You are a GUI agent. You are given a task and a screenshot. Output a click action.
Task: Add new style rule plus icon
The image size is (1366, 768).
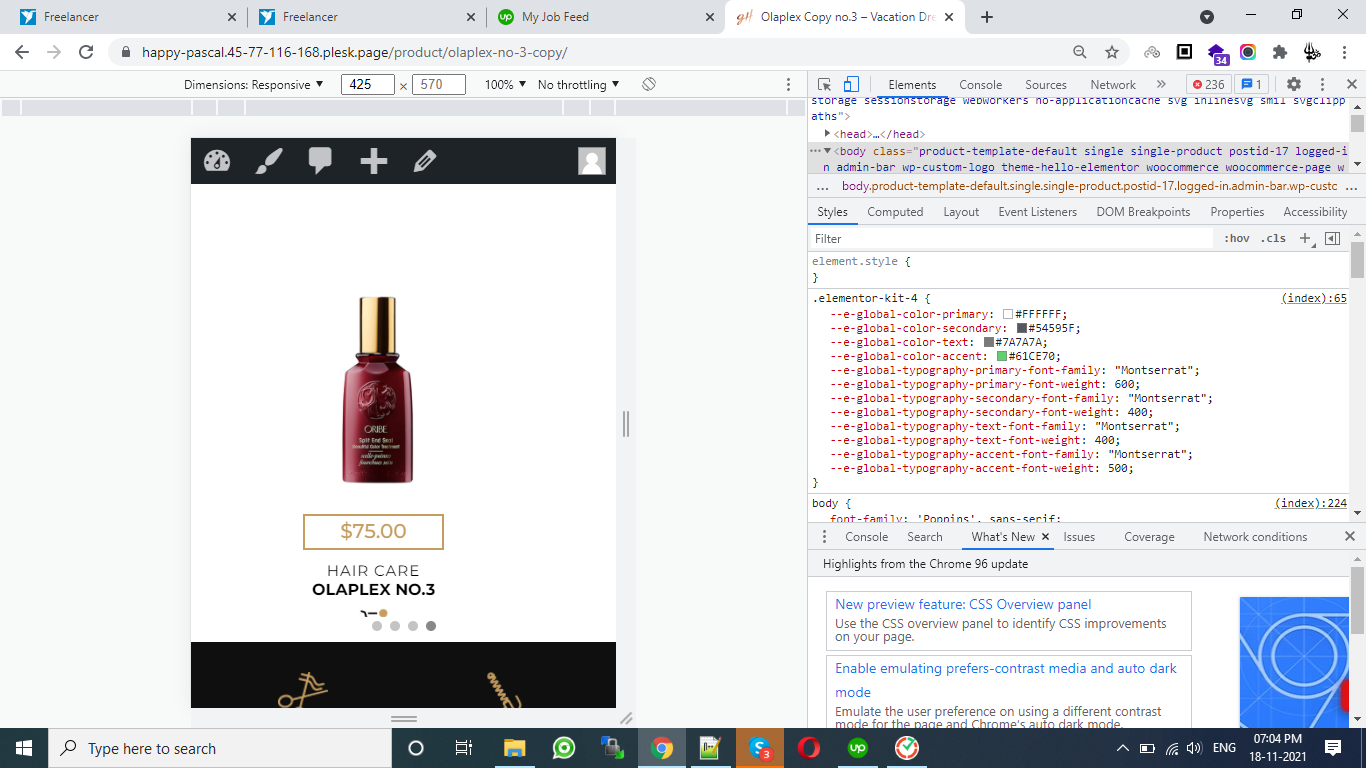click(x=1304, y=238)
